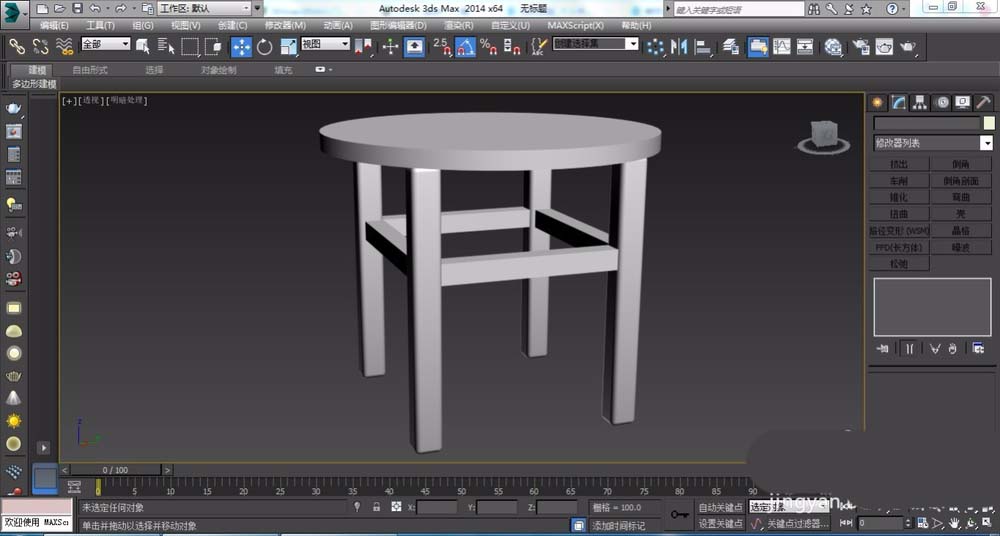Switch to the 自由形式 ribbon tab

90,70
